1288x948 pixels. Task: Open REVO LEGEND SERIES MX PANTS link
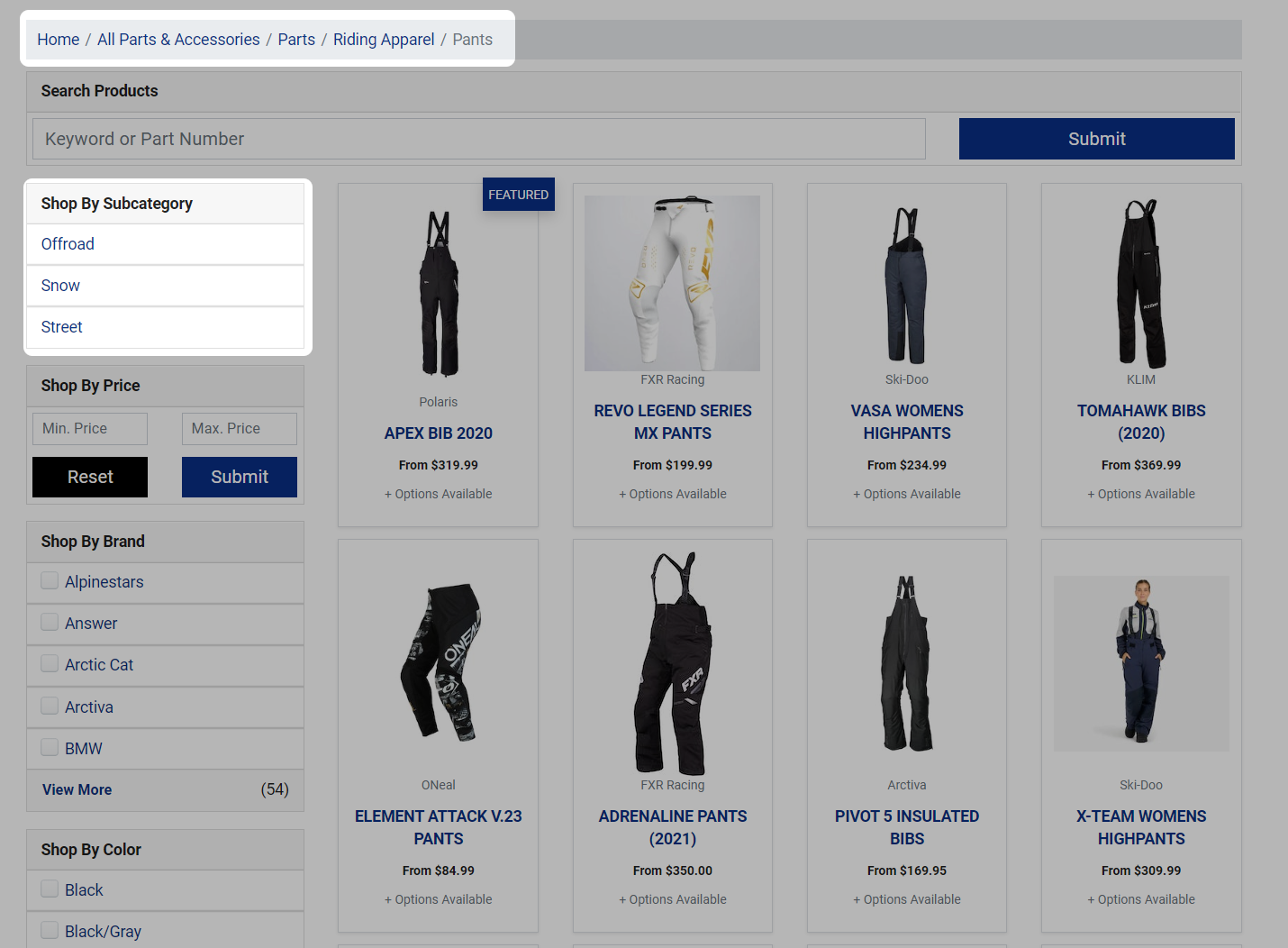click(x=673, y=422)
